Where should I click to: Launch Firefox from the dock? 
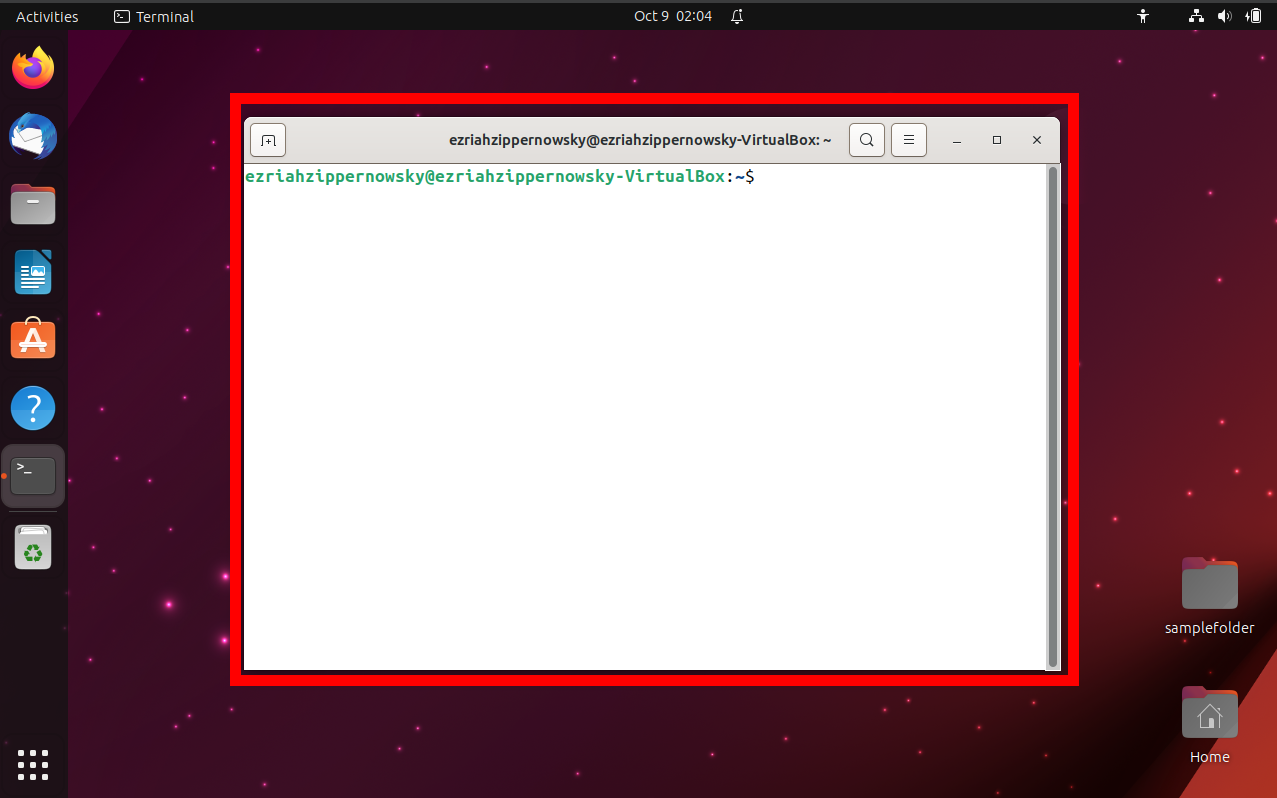point(33,68)
